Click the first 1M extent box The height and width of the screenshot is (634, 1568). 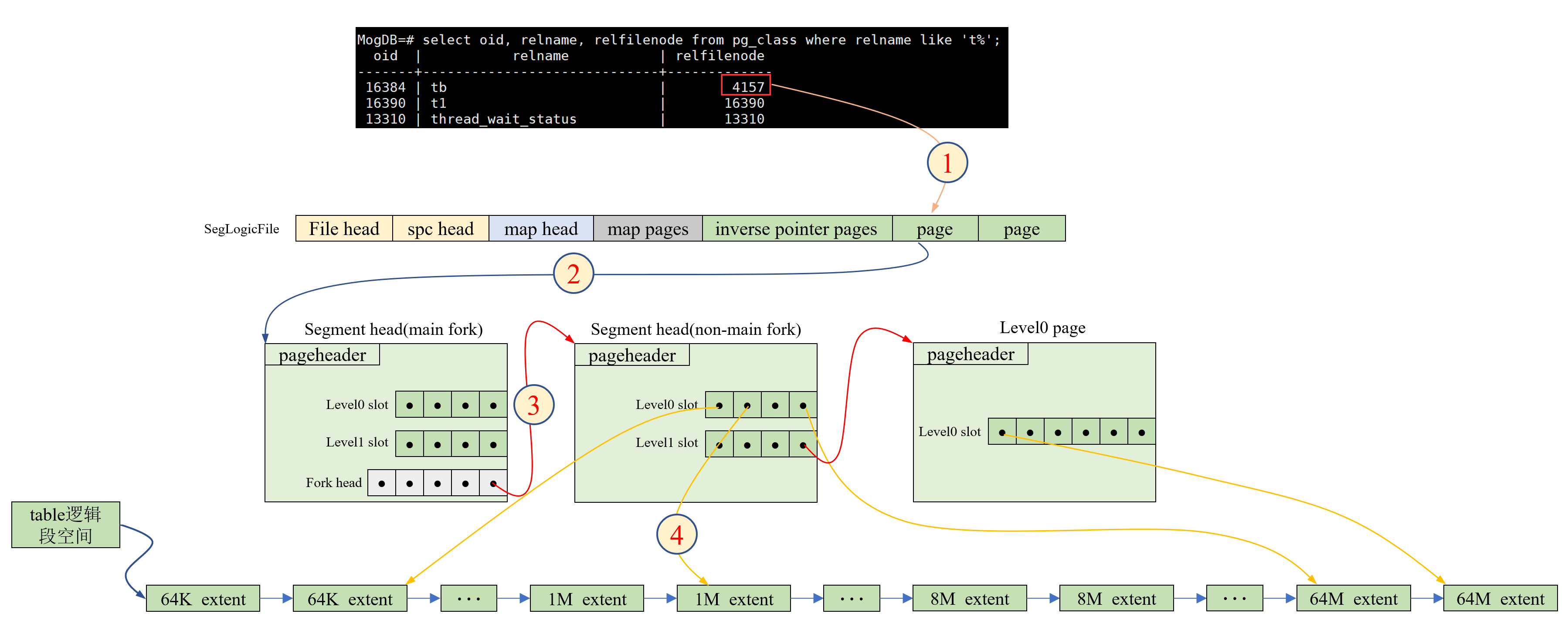pyautogui.click(x=587, y=599)
